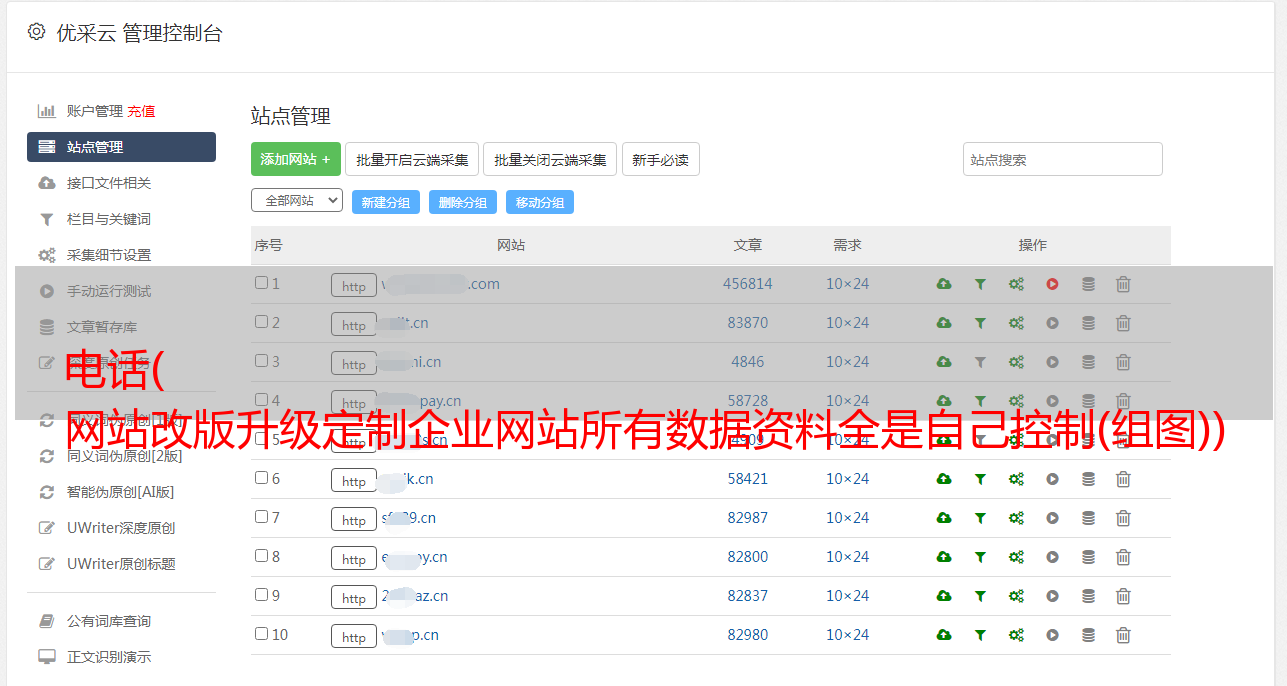Delete site row 2 with its trash icon
Viewport: 1287px width, 686px height.
point(1123,323)
